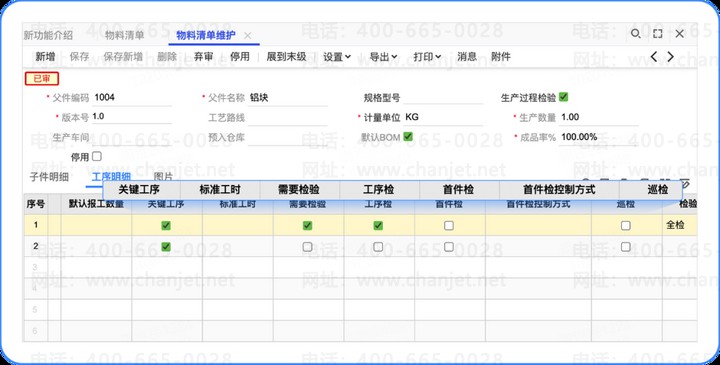Click the 版本号 field showing 1.0

(x=131, y=117)
